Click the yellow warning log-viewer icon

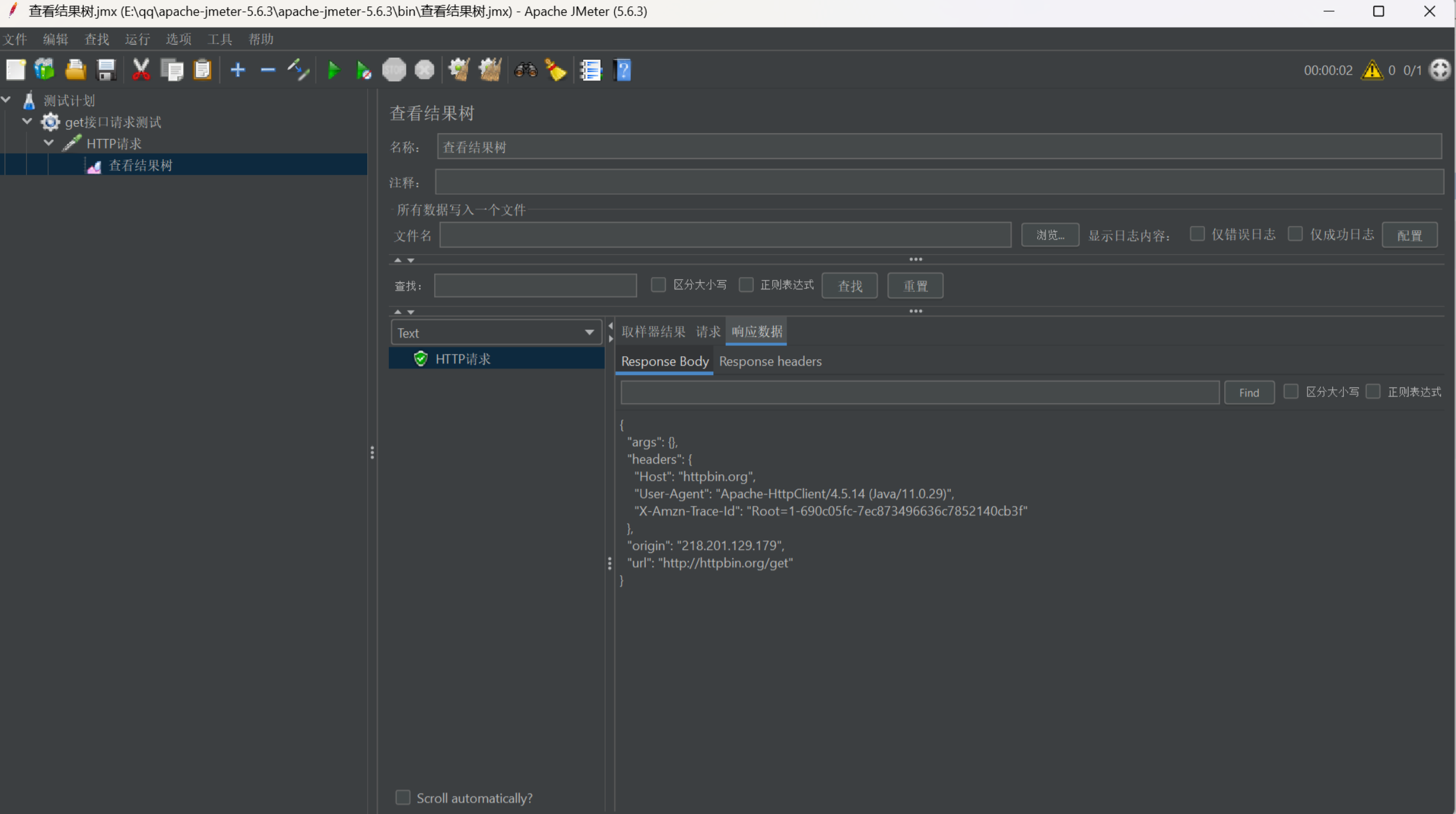click(x=1372, y=70)
